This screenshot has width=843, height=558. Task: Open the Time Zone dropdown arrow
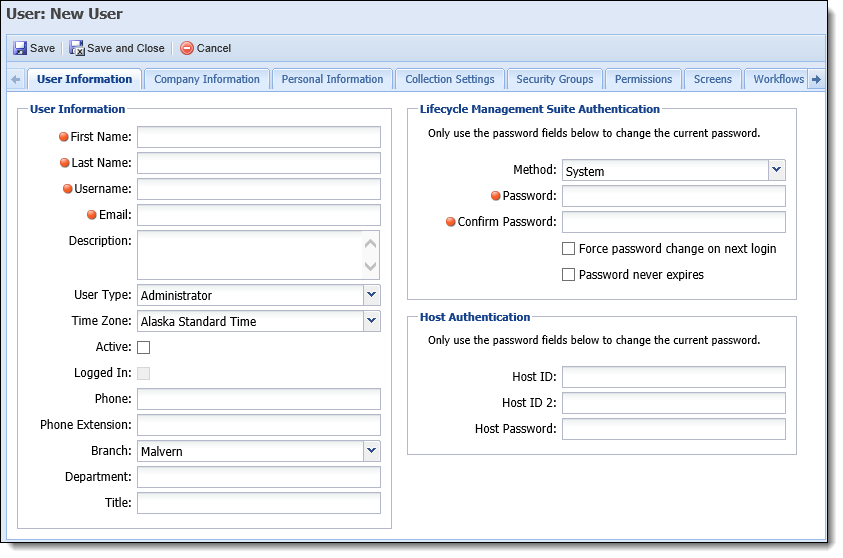tap(372, 321)
